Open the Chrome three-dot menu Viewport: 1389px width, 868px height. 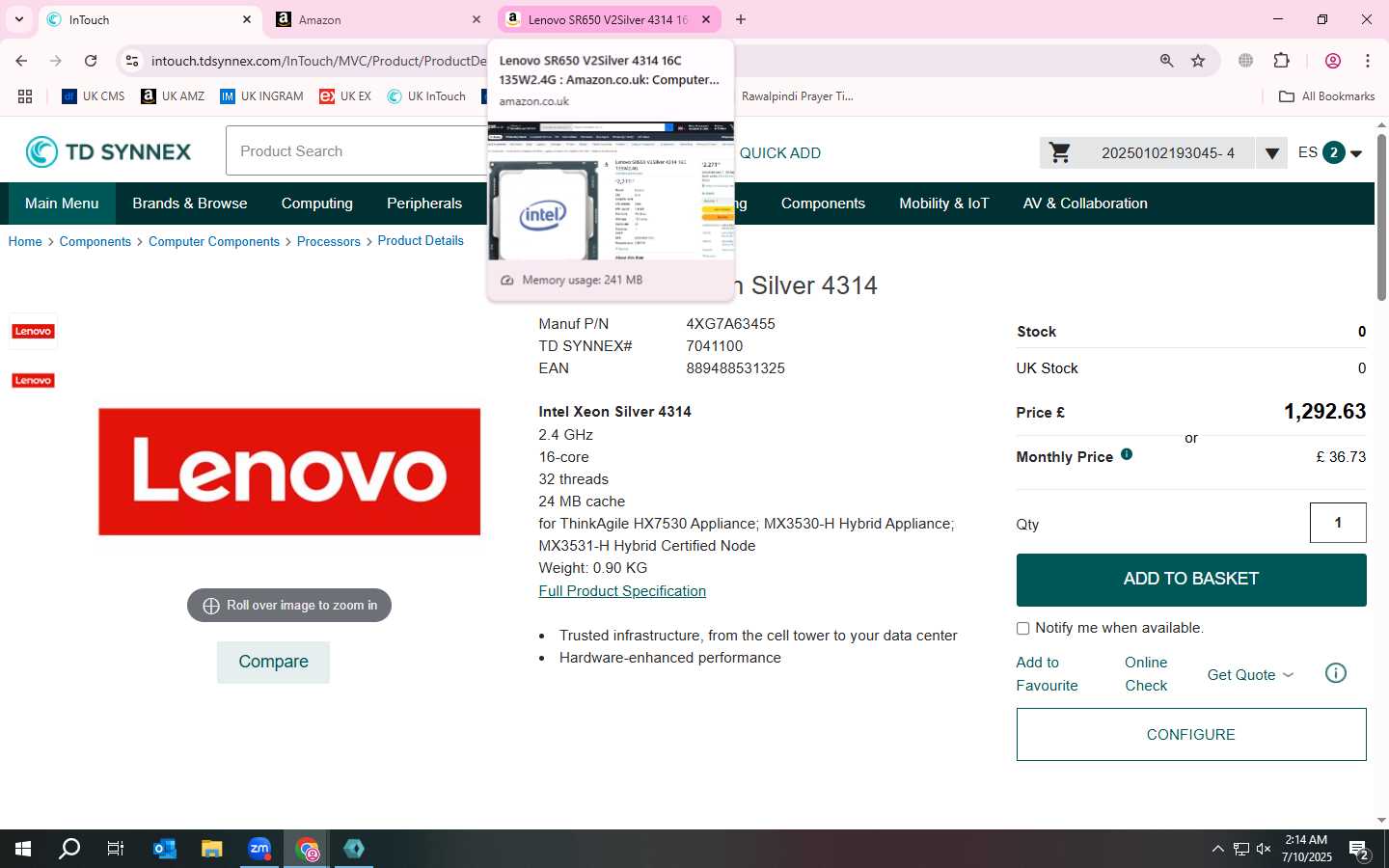click(1368, 61)
